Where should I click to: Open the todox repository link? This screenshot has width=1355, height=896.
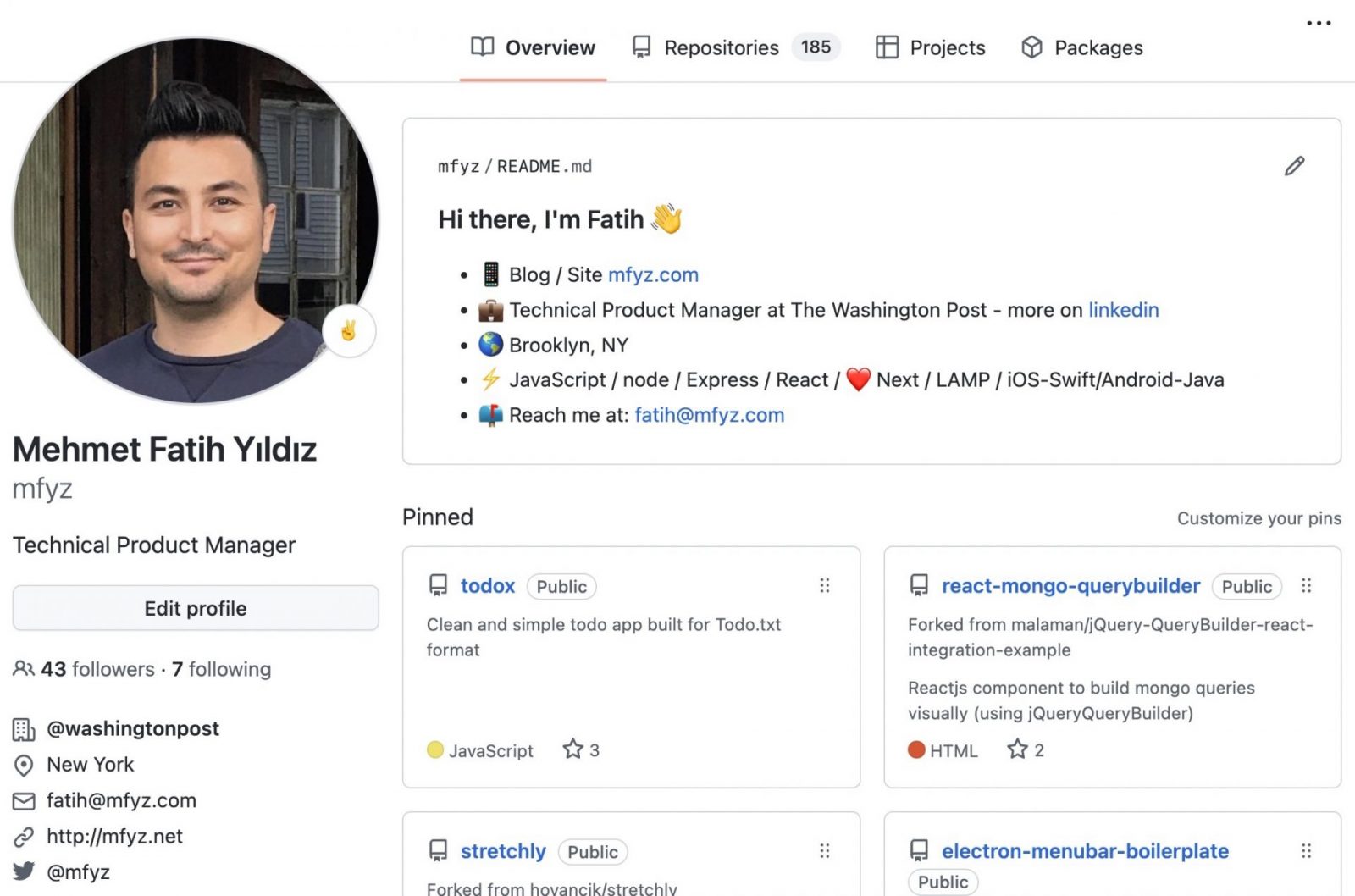tap(487, 585)
